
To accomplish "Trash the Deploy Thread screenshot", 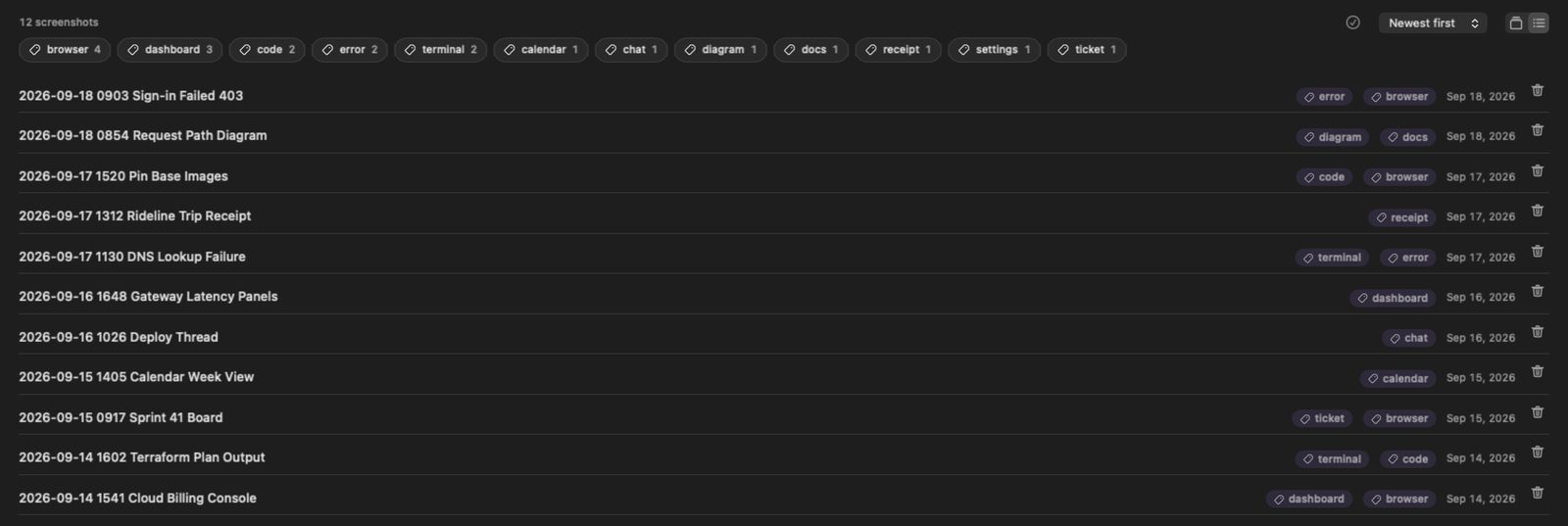I will 1538,331.
